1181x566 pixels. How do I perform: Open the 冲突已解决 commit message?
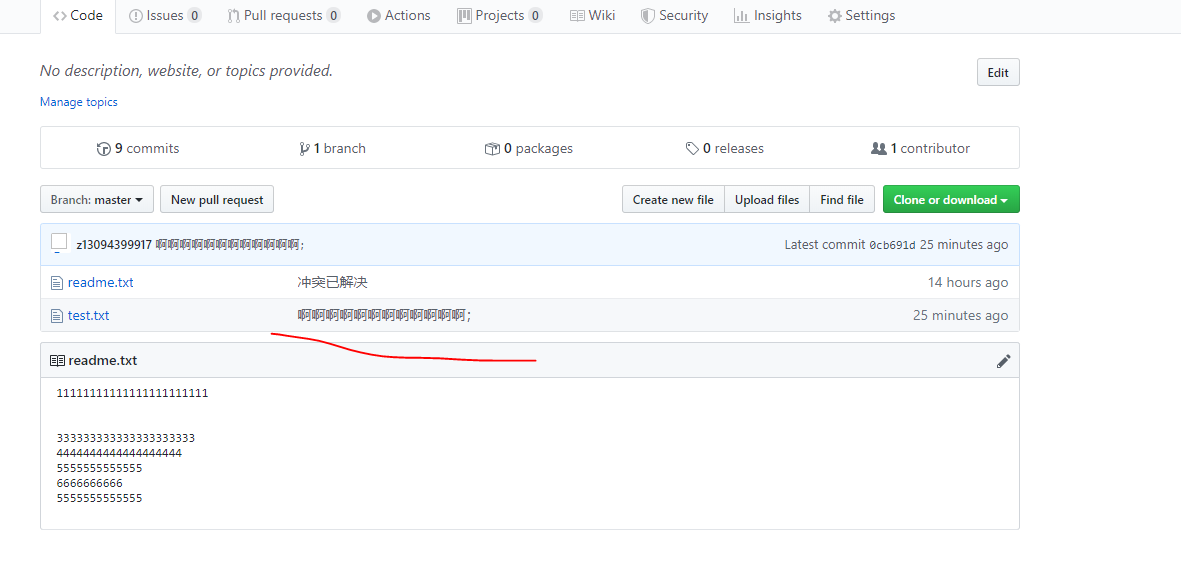(x=332, y=283)
